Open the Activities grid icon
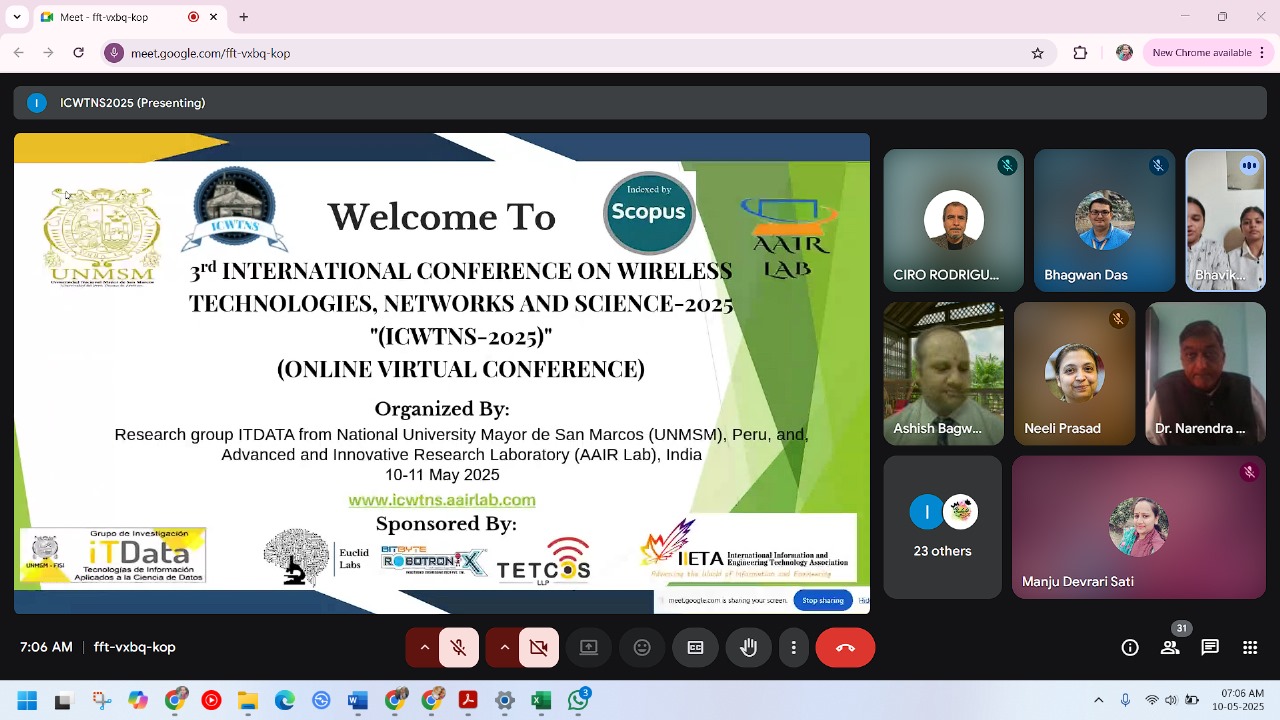1280x720 pixels. 1250,648
